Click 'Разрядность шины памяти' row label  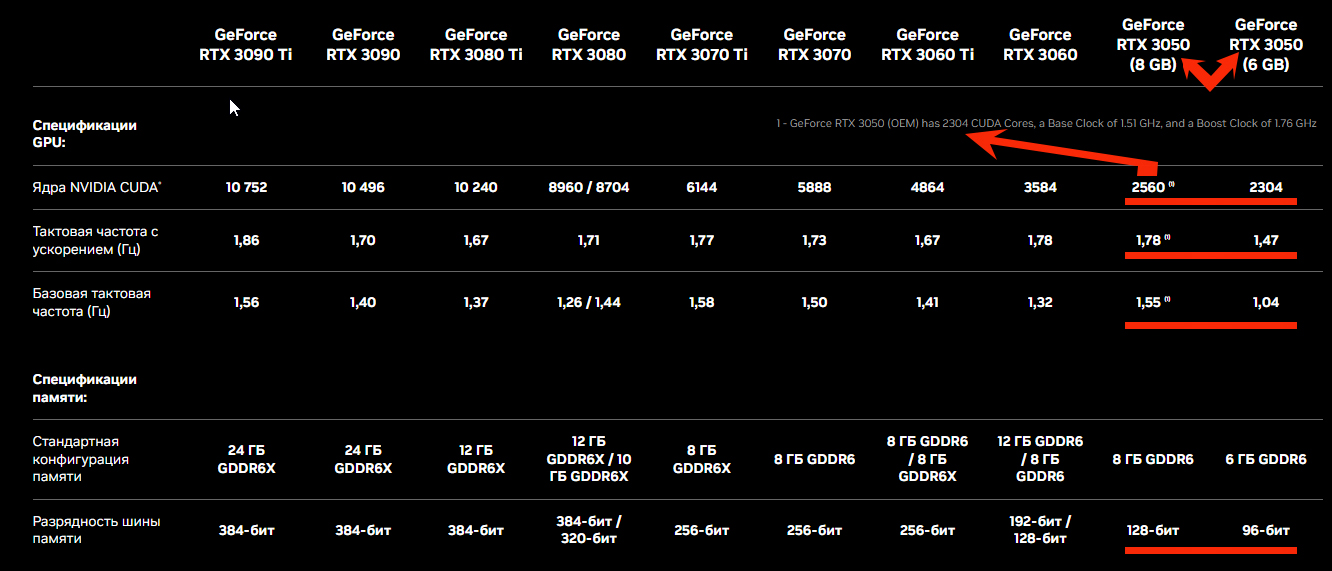(x=96, y=530)
